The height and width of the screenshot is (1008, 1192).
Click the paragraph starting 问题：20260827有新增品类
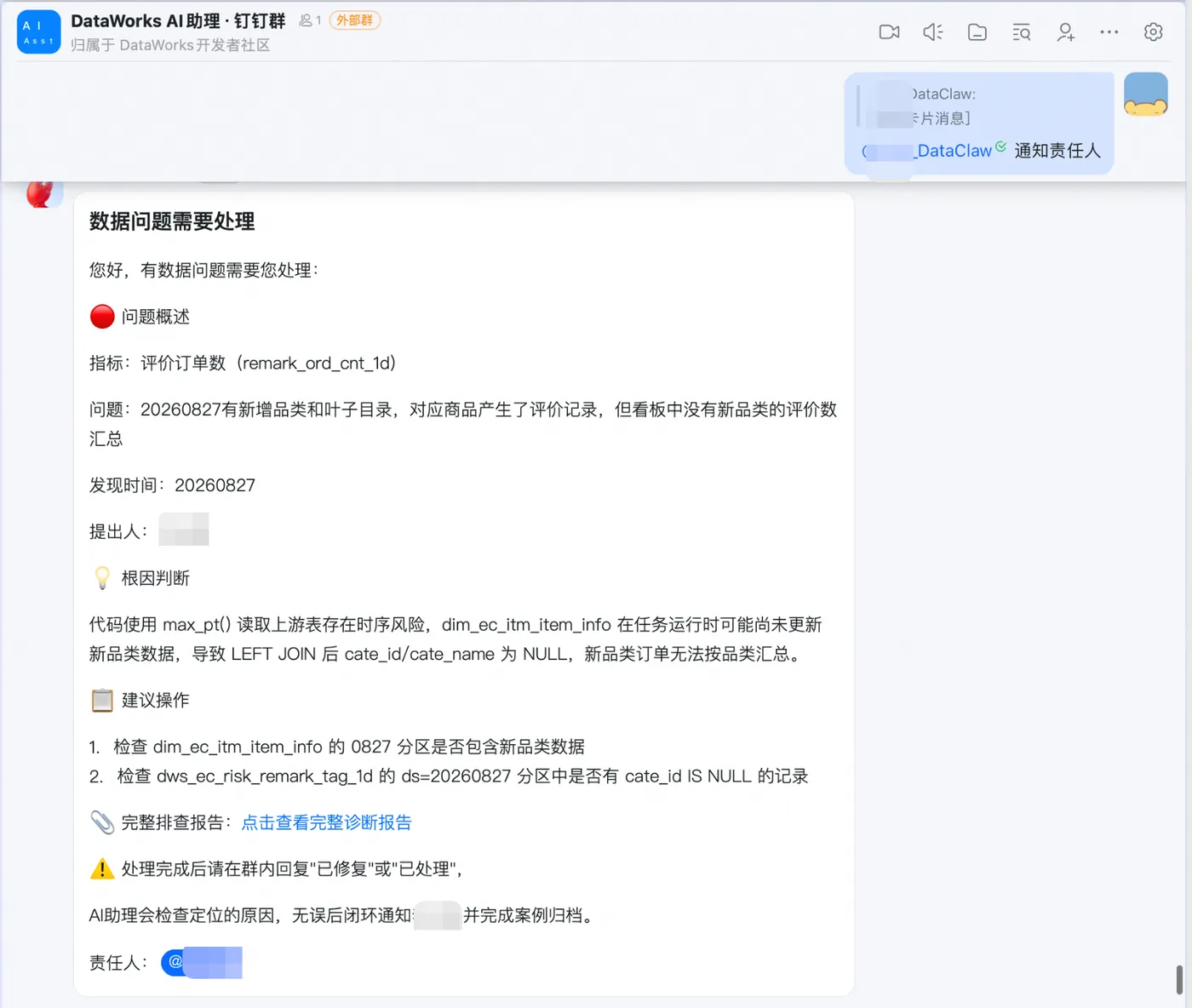(x=463, y=424)
